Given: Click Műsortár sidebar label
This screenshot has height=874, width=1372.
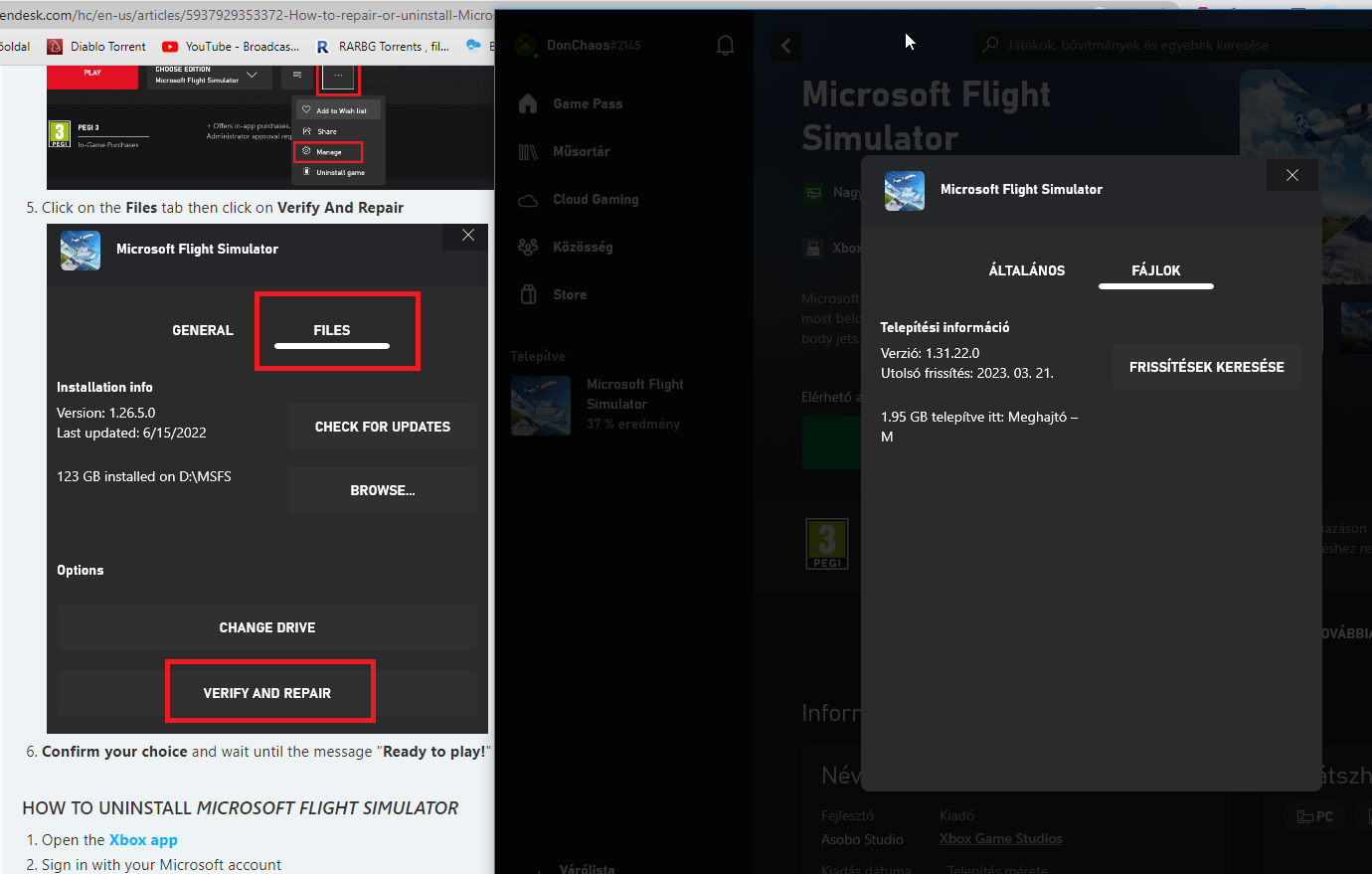Looking at the screenshot, I should point(582,151).
